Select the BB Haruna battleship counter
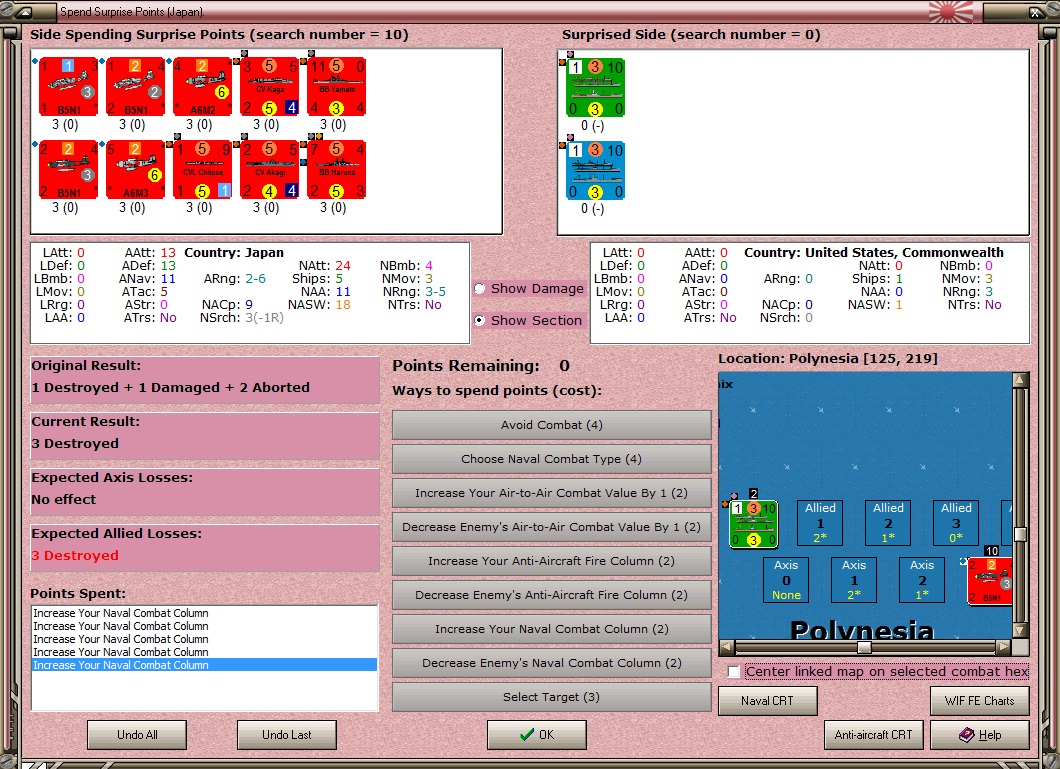Image resolution: width=1060 pixels, height=769 pixels. click(337, 170)
